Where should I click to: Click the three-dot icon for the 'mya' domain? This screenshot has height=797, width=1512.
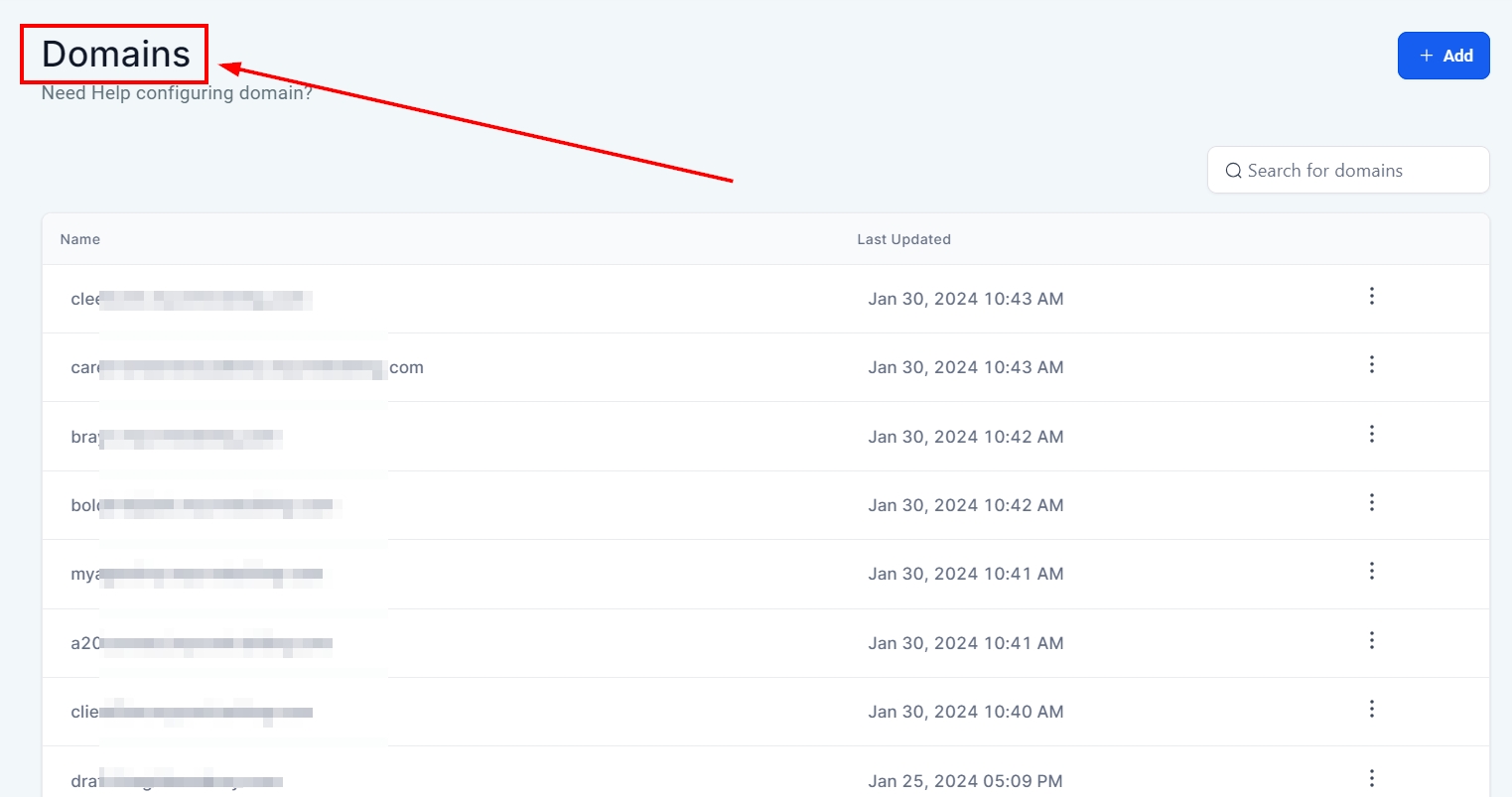click(1371, 572)
